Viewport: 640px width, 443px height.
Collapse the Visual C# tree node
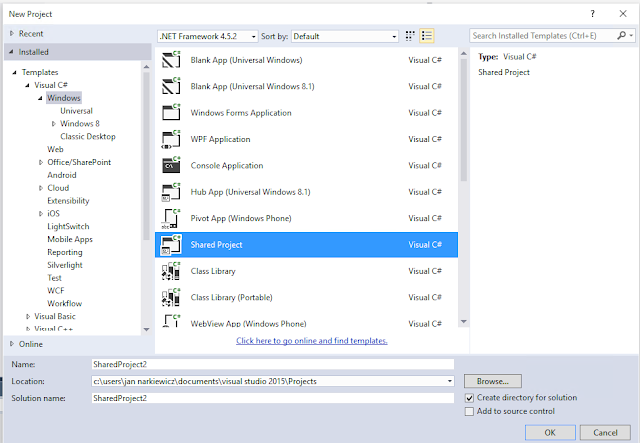(x=27, y=85)
